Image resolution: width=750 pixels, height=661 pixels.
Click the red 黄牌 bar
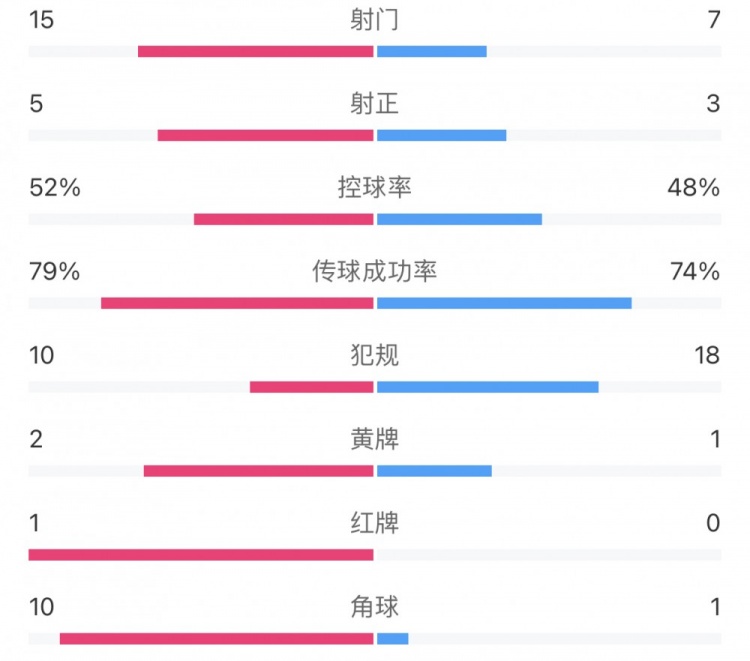(258, 471)
